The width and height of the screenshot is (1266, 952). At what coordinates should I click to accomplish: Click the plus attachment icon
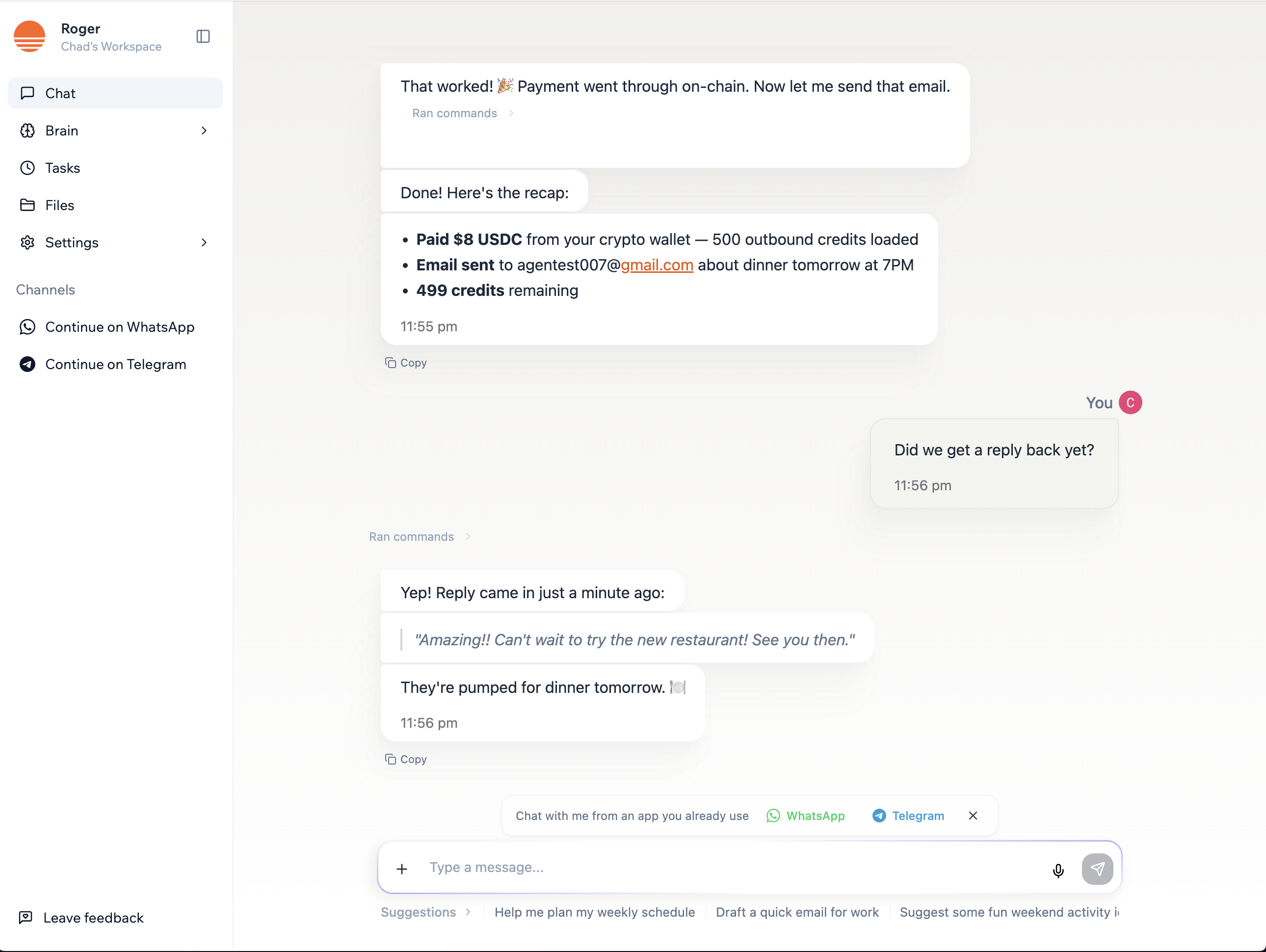(402, 869)
